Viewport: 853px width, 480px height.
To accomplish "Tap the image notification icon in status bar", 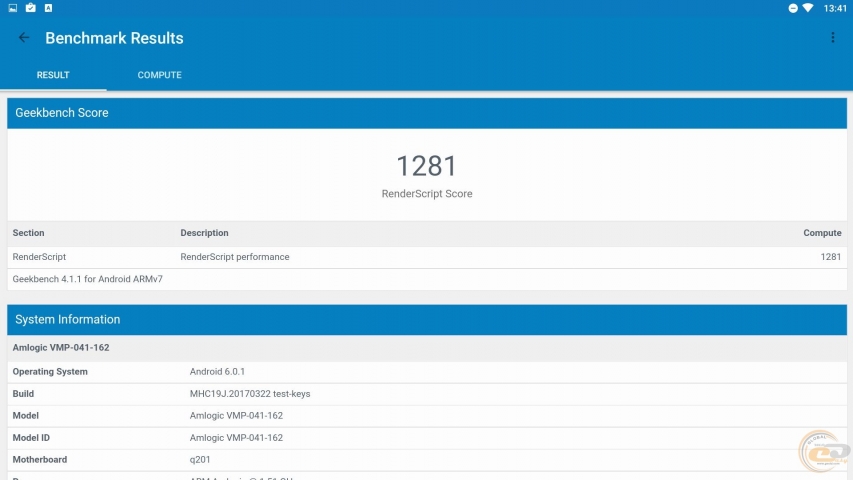I will pyautogui.click(x=13, y=8).
